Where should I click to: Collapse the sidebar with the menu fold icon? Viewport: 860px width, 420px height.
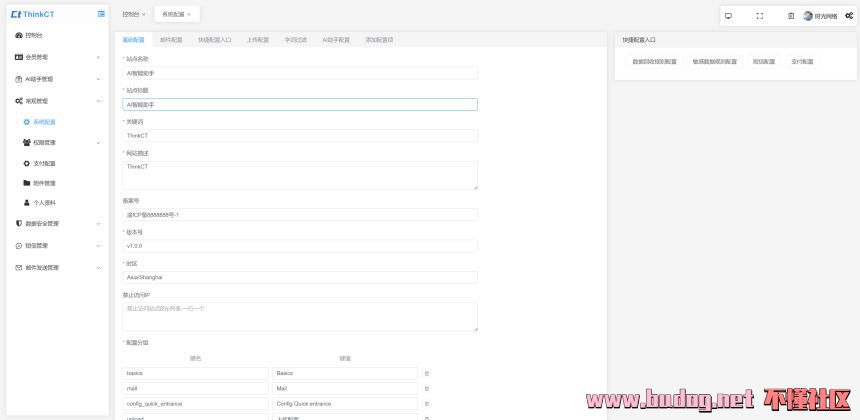click(x=101, y=14)
